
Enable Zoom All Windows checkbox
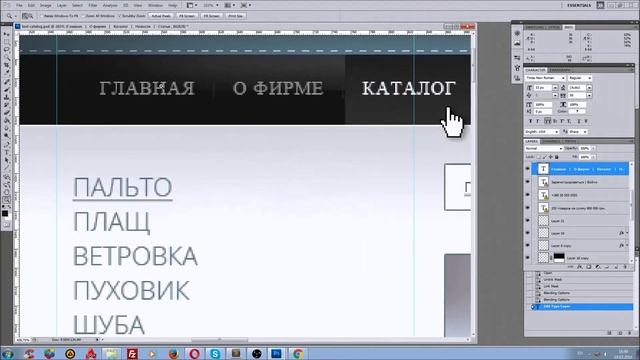83,16
